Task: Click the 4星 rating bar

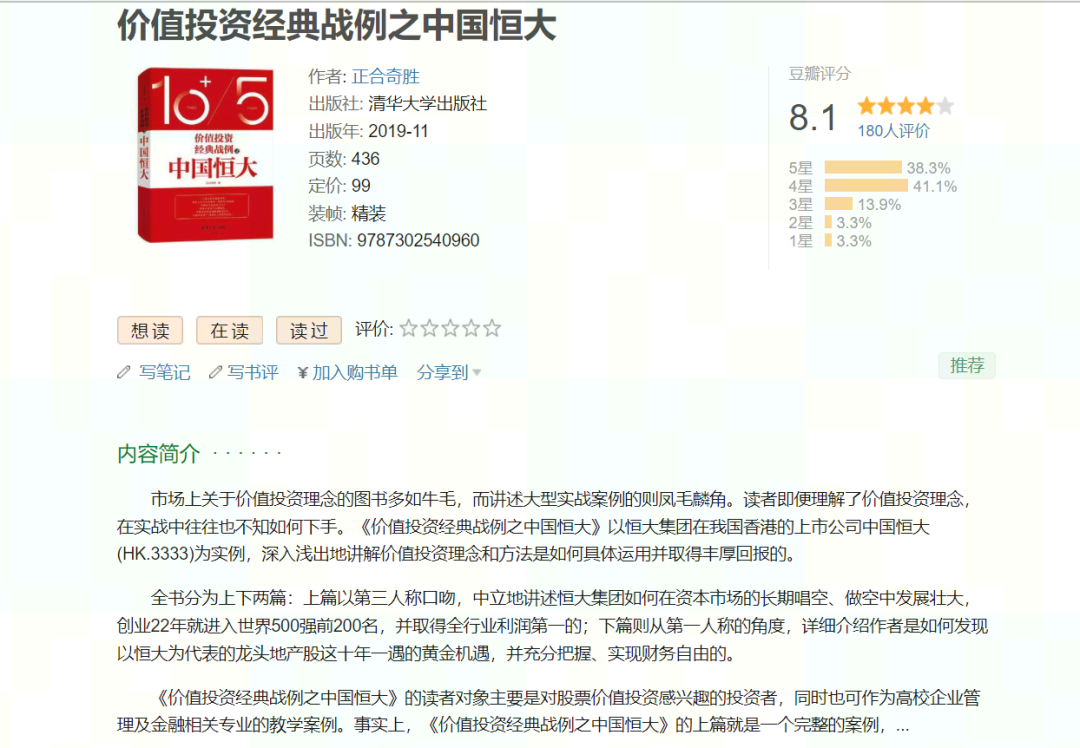Action: click(866, 186)
